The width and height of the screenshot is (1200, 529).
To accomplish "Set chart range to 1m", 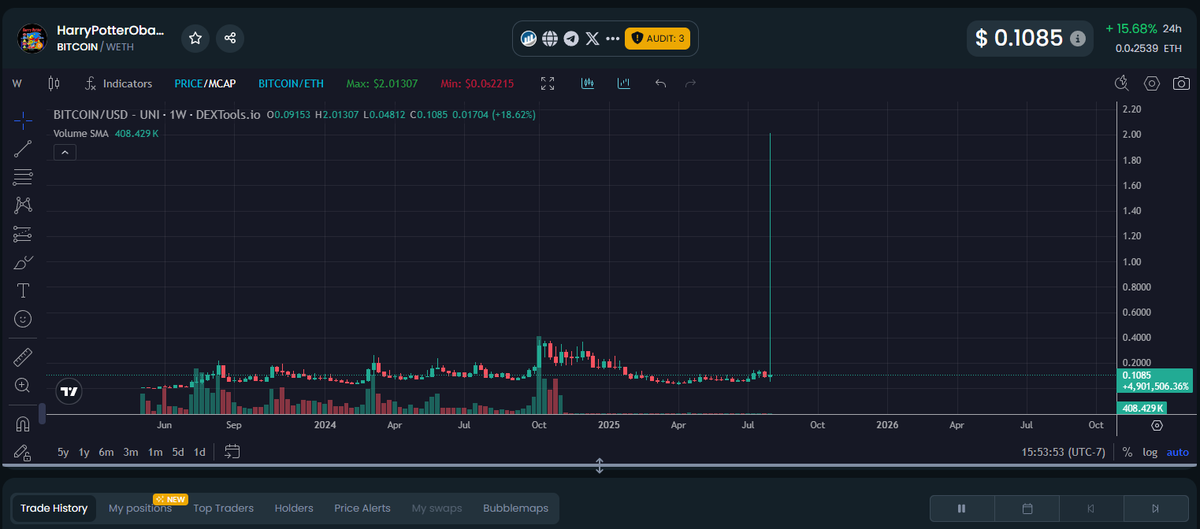I will tap(155, 452).
